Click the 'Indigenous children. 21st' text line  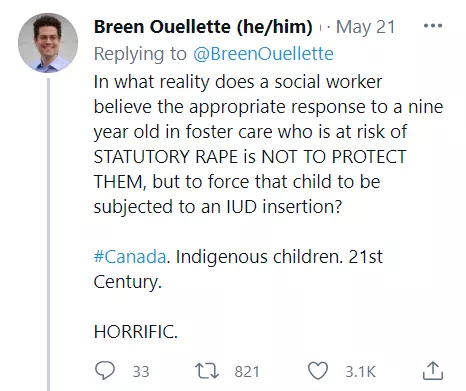[279, 257]
